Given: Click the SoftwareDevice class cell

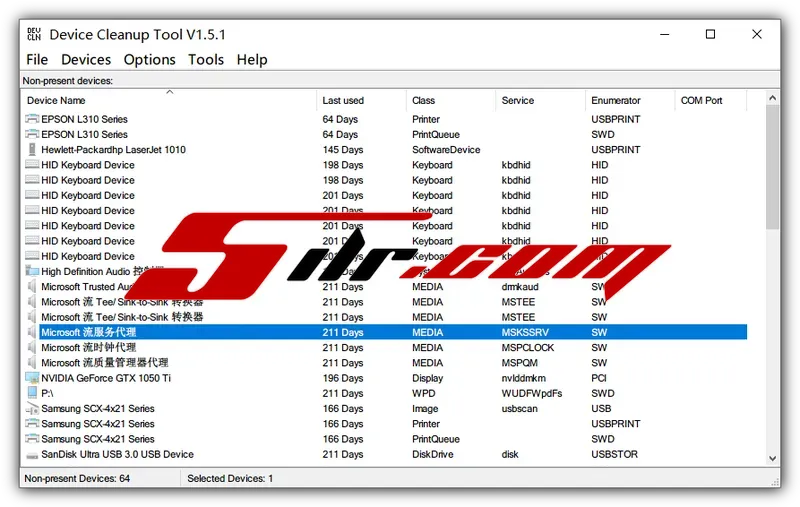Looking at the screenshot, I should point(446,149).
